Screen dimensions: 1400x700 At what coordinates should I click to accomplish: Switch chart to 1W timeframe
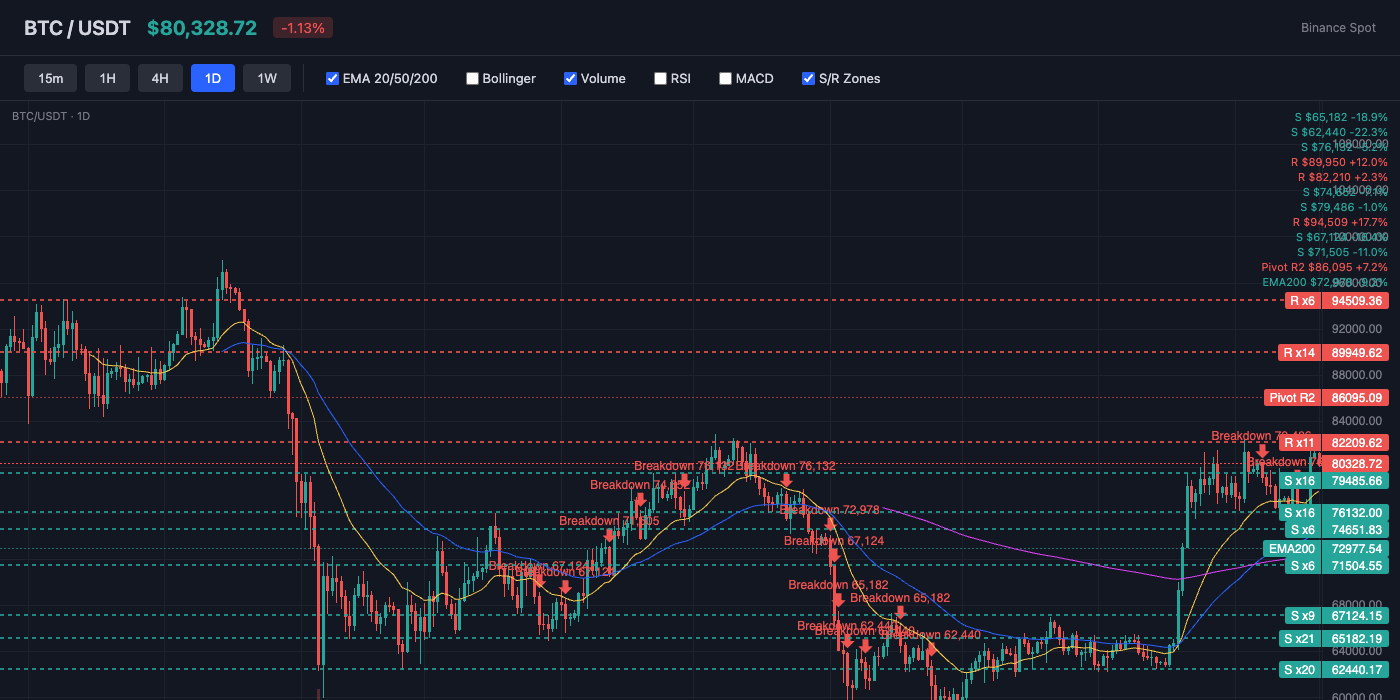[x=267, y=78]
